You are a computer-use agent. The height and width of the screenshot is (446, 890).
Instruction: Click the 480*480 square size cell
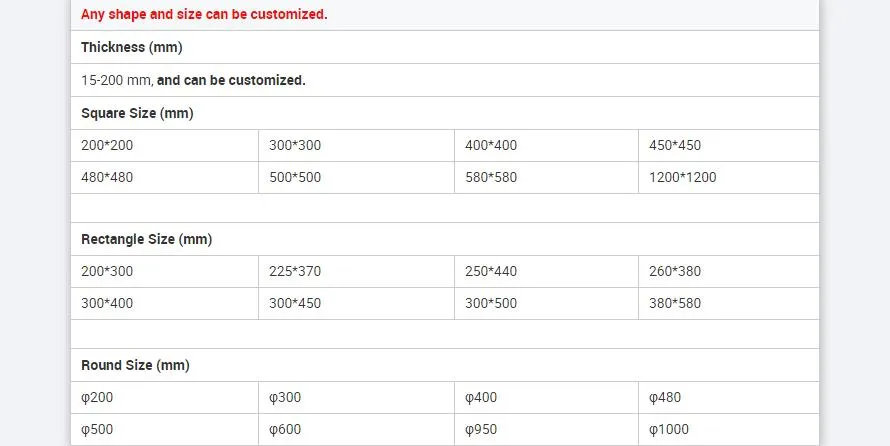[107, 177]
